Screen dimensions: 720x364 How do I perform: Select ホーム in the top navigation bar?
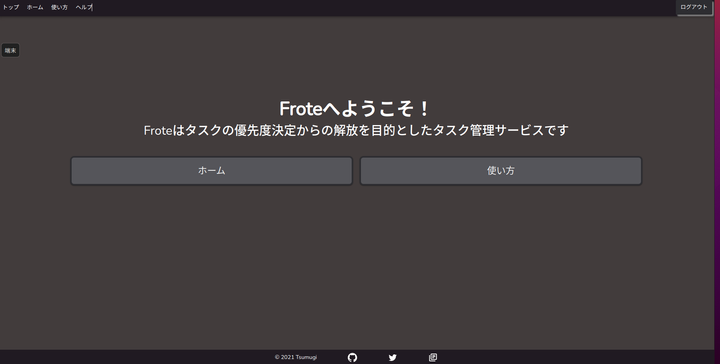35,7
